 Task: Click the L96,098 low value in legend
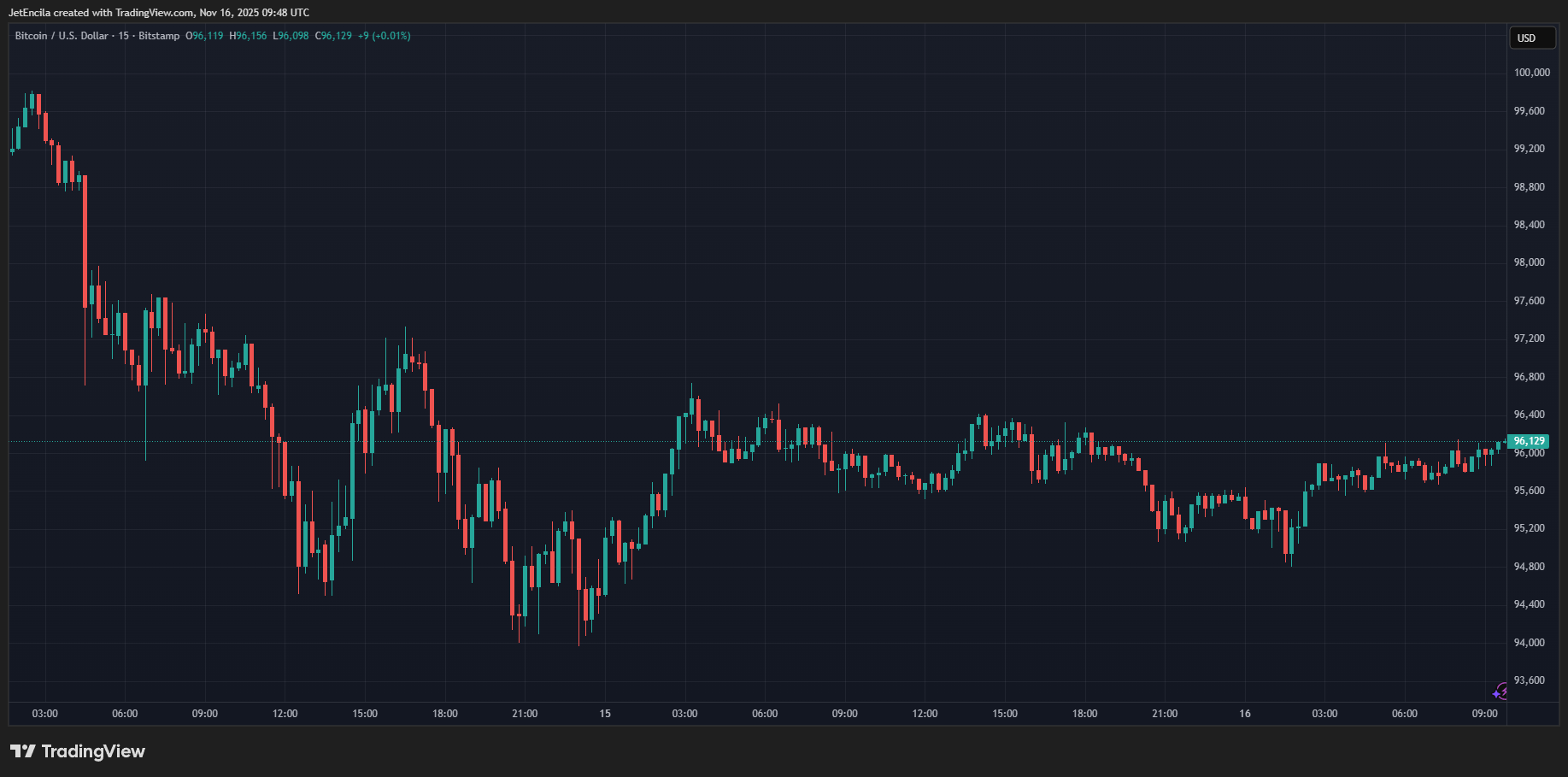click(x=291, y=36)
